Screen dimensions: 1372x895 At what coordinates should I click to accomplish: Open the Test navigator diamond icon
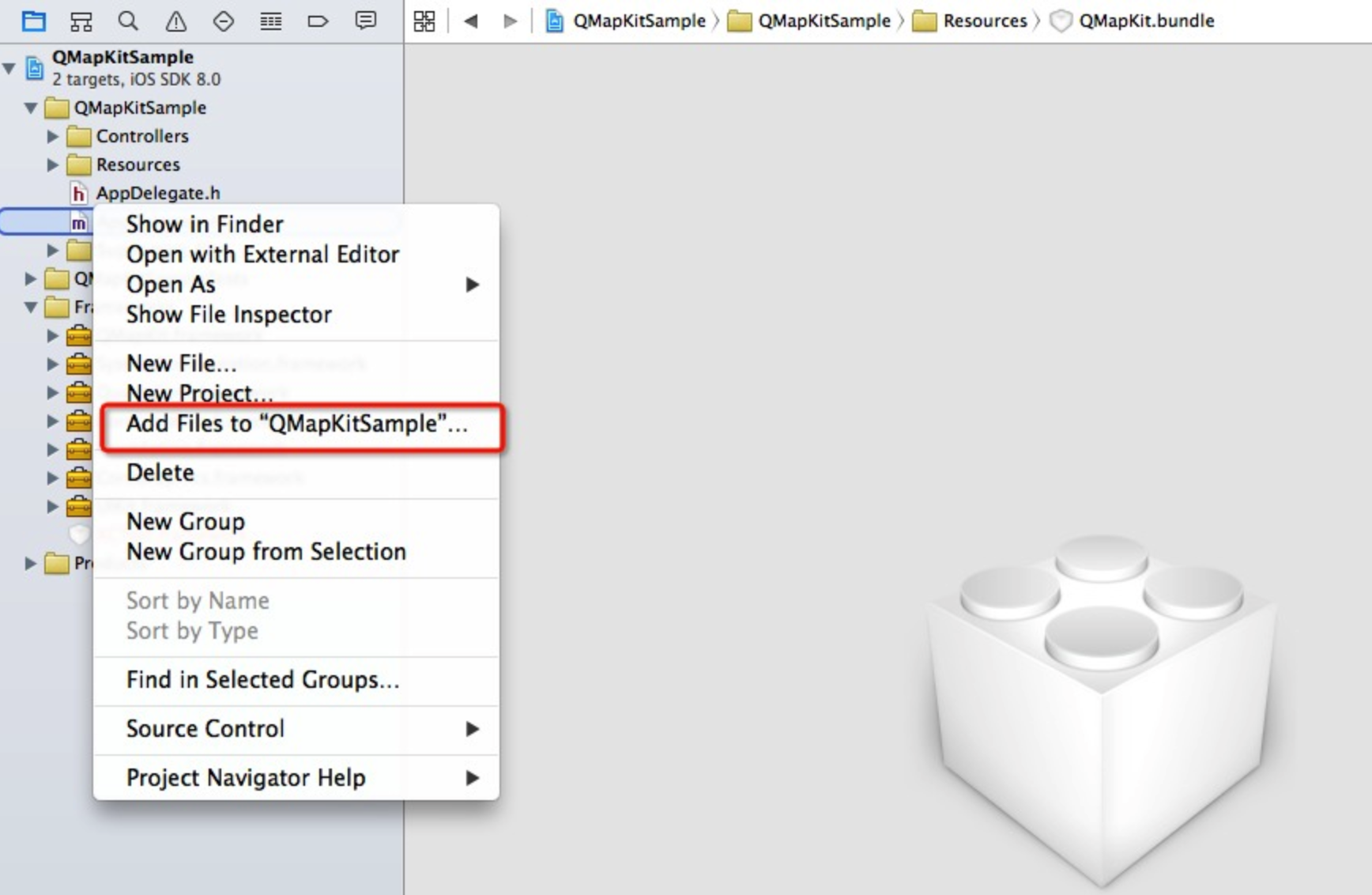point(224,21)
